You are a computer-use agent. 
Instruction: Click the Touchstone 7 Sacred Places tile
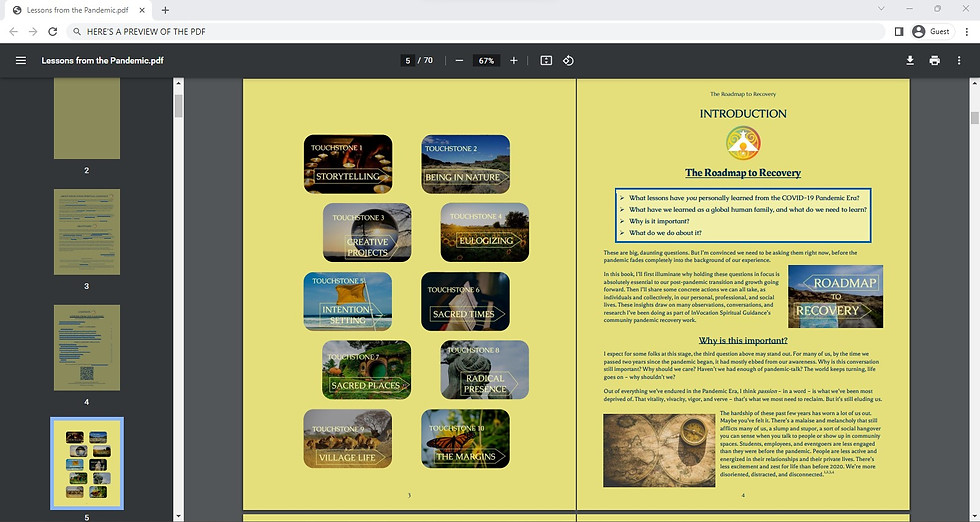click(367, 370)
